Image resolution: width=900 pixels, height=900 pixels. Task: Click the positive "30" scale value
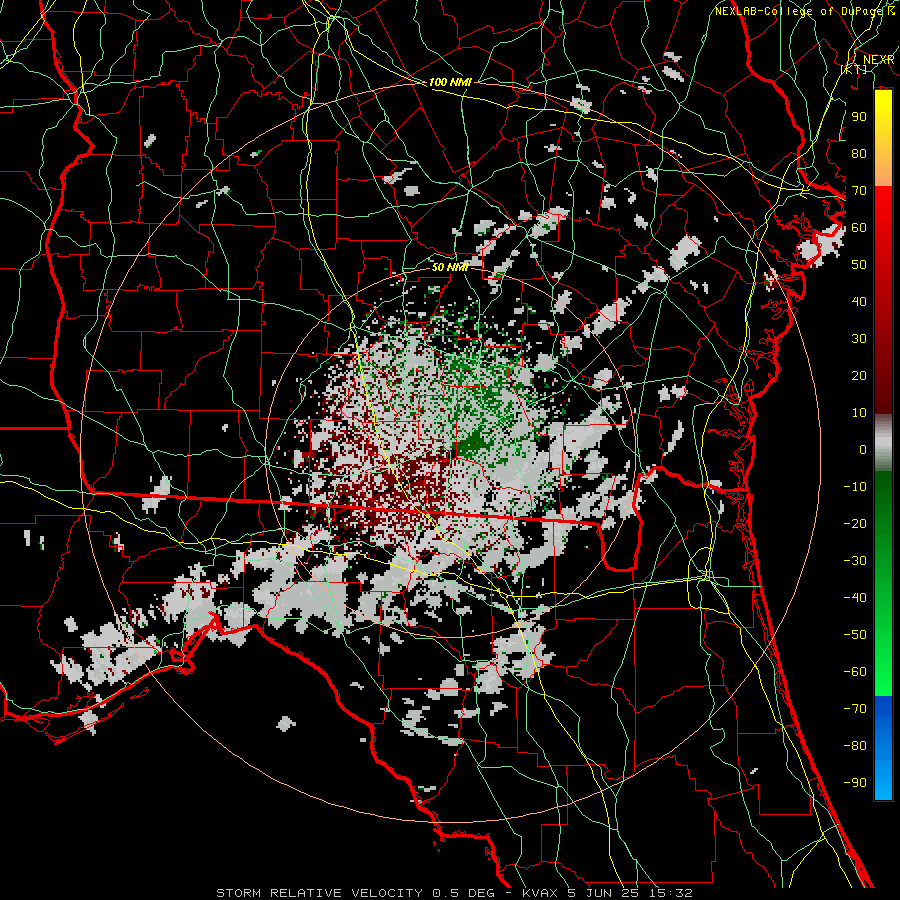[x=859, y=339]
